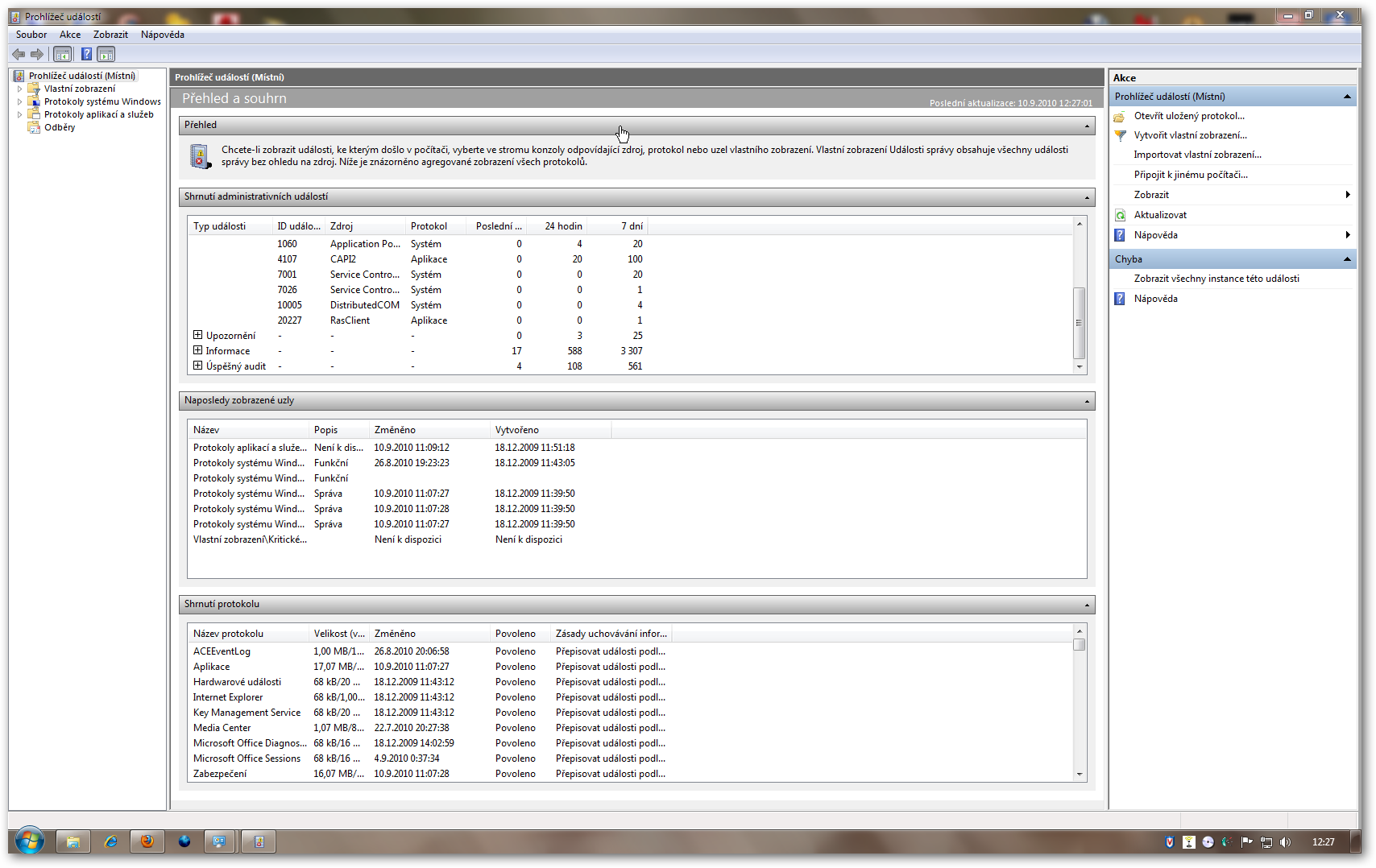Viewport: 1376px width, 868px height.
Task: Open Internet Explorer from the taskbar
Action: pyautogui.click(x=110, y=841)
